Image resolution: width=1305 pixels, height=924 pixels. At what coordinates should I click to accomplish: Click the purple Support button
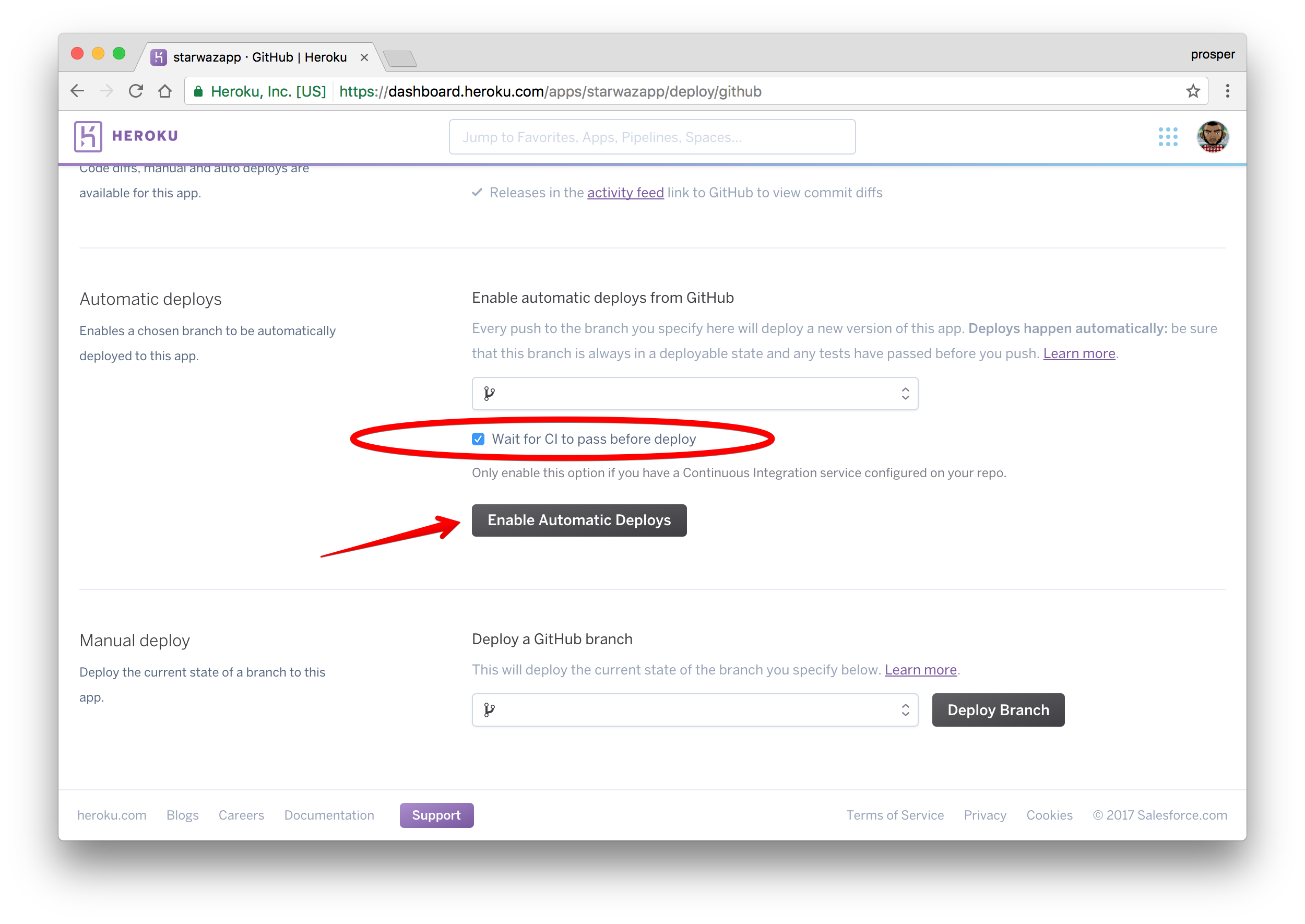436,815
